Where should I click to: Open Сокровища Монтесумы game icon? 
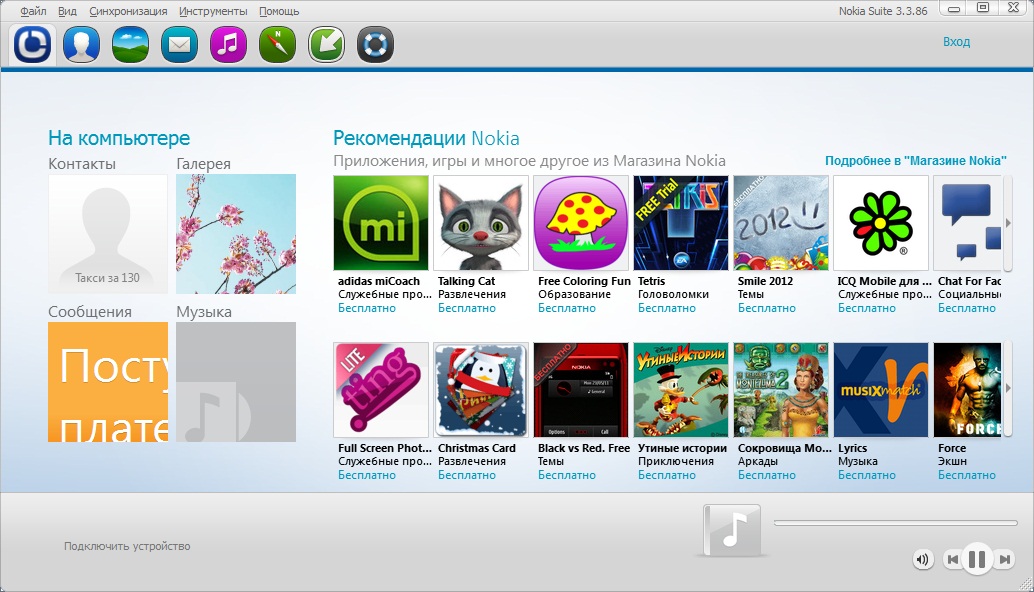tap(781, 390)
